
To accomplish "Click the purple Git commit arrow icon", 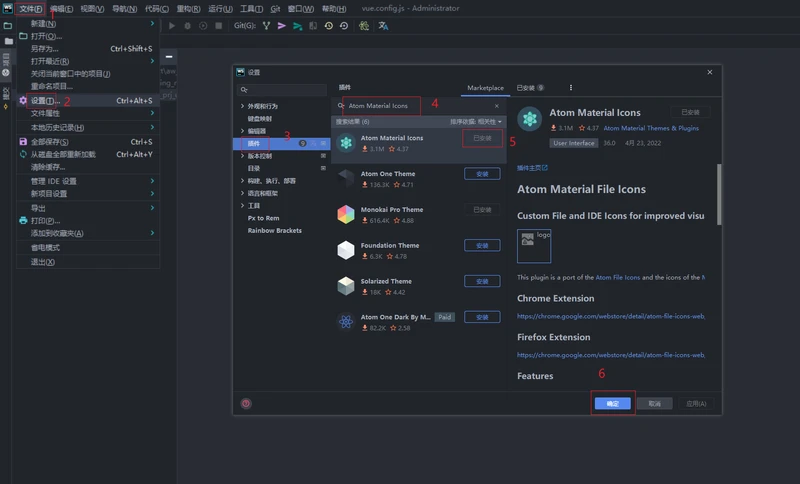I will tap(282, 26).
